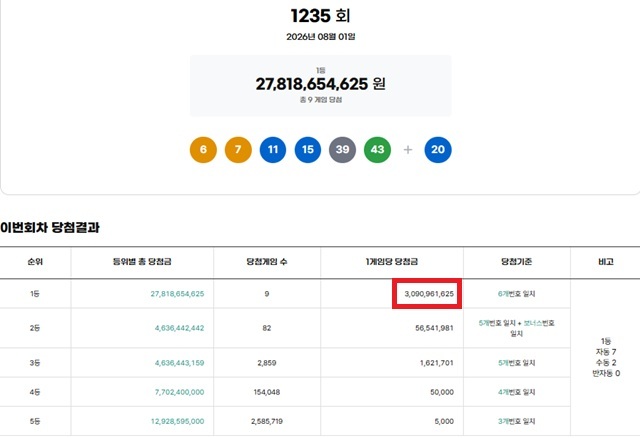Click the 3등 rank cell
Image resolution: width=640 pixels, height=438 pixels.
35,363
